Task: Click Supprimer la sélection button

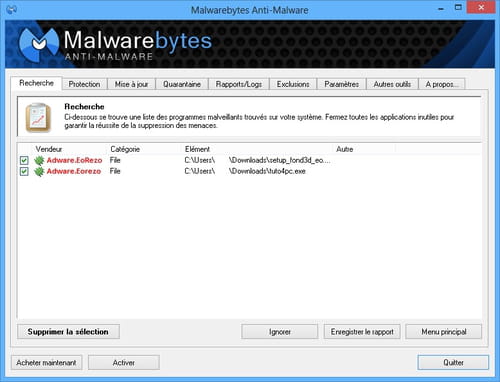Action: coord(68,332)
